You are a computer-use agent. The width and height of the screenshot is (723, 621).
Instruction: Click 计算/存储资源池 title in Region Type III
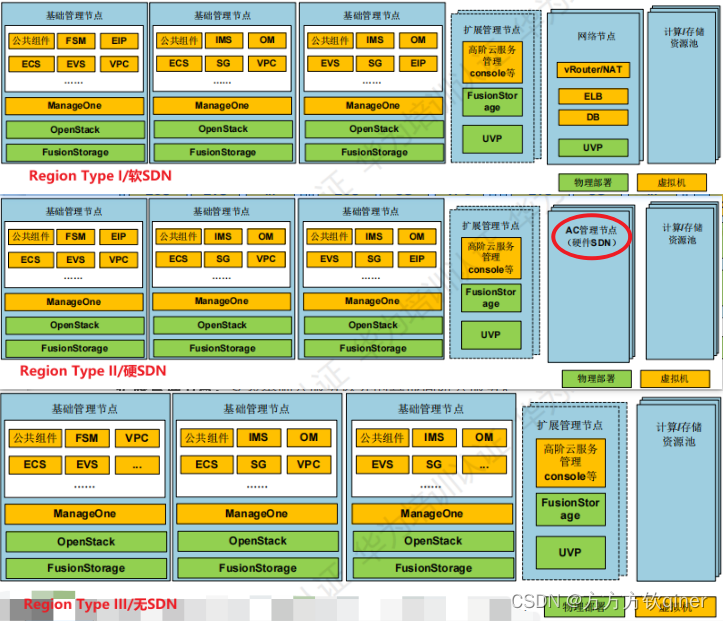point(679,434)
